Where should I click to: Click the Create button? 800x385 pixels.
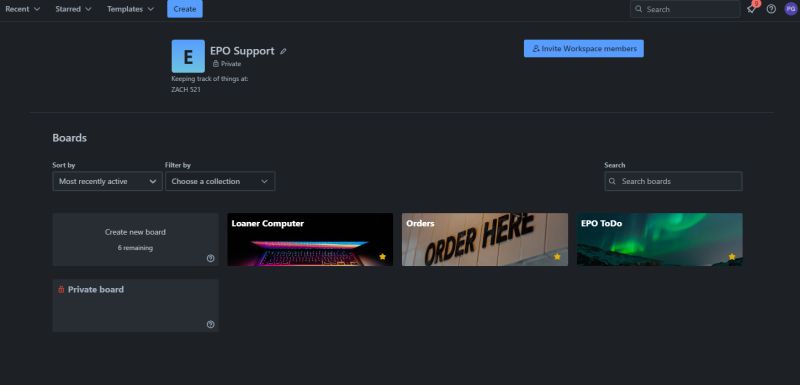coord(185,9)
